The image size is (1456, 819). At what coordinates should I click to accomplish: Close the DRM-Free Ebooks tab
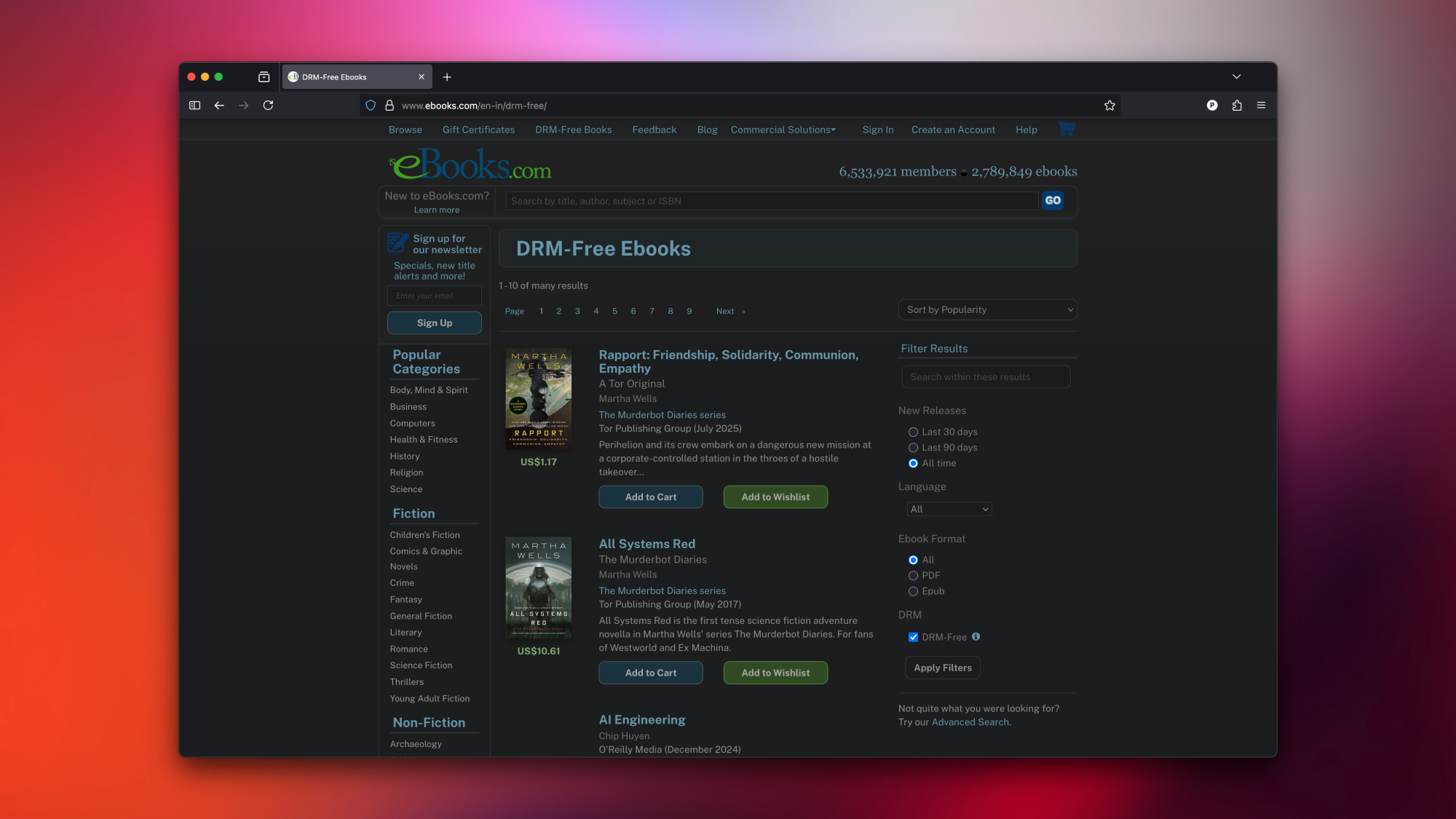pyautogui.click(x=422, y=77)
